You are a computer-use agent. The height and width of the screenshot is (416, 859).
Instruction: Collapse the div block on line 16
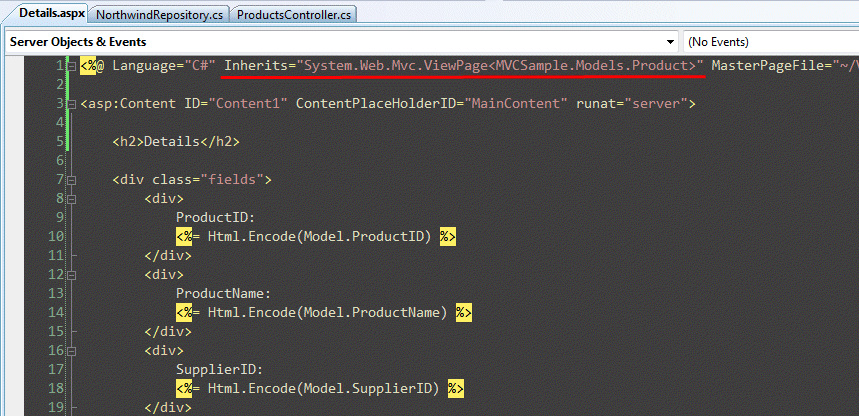(72, 351)
